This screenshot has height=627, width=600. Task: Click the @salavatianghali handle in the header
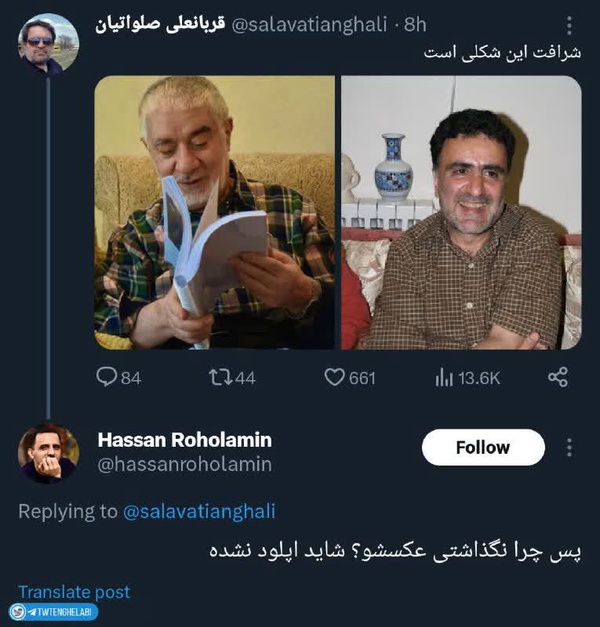(309, 25)
